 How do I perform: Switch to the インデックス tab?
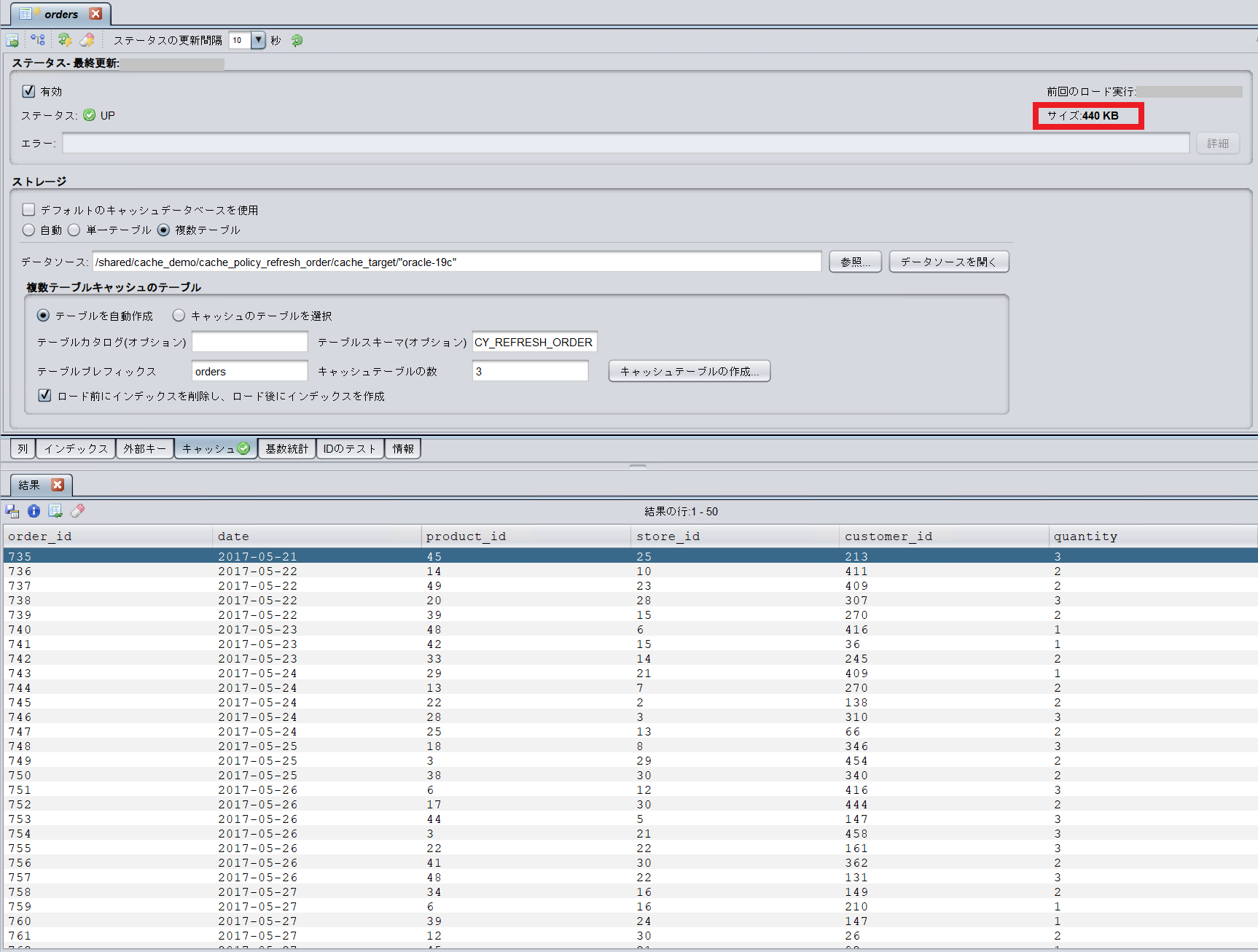coord(76,448)
